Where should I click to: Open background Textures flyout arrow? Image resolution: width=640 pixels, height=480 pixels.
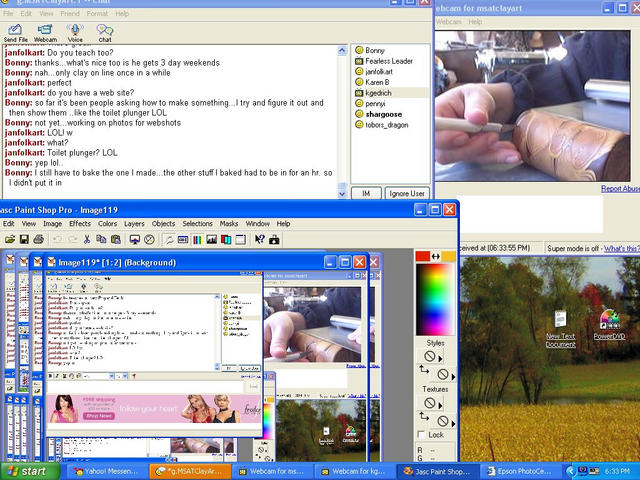point(453,423)
